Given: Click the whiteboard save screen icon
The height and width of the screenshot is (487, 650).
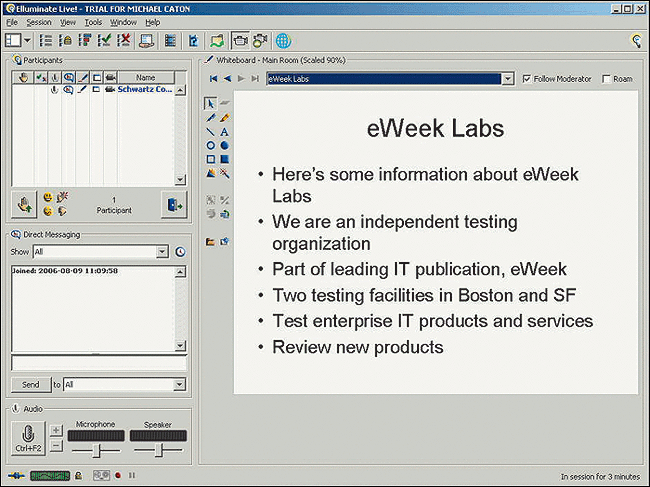Looking at the screenshot, I should pos(225,242).
